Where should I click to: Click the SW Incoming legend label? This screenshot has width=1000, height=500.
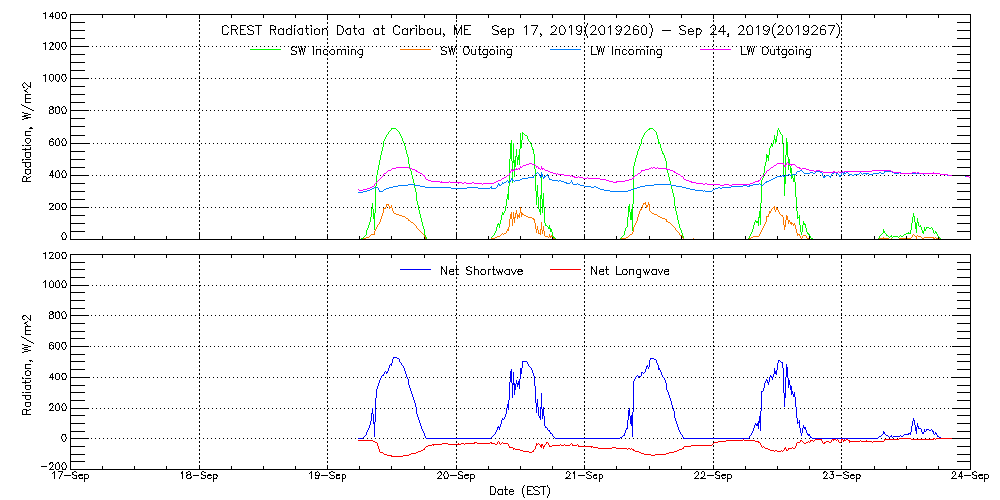[326, 51]
